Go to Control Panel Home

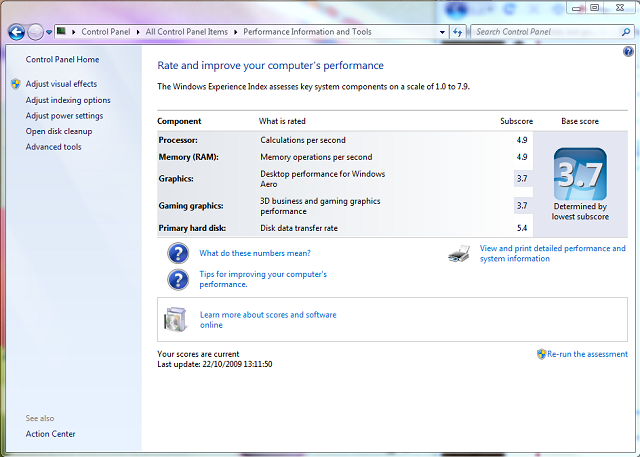(x=62, y=60)
